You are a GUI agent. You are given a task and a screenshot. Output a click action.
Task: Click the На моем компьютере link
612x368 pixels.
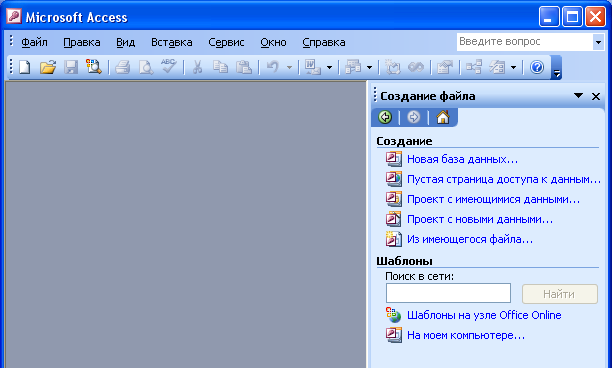pyautogui.click(x=466, y=335)
